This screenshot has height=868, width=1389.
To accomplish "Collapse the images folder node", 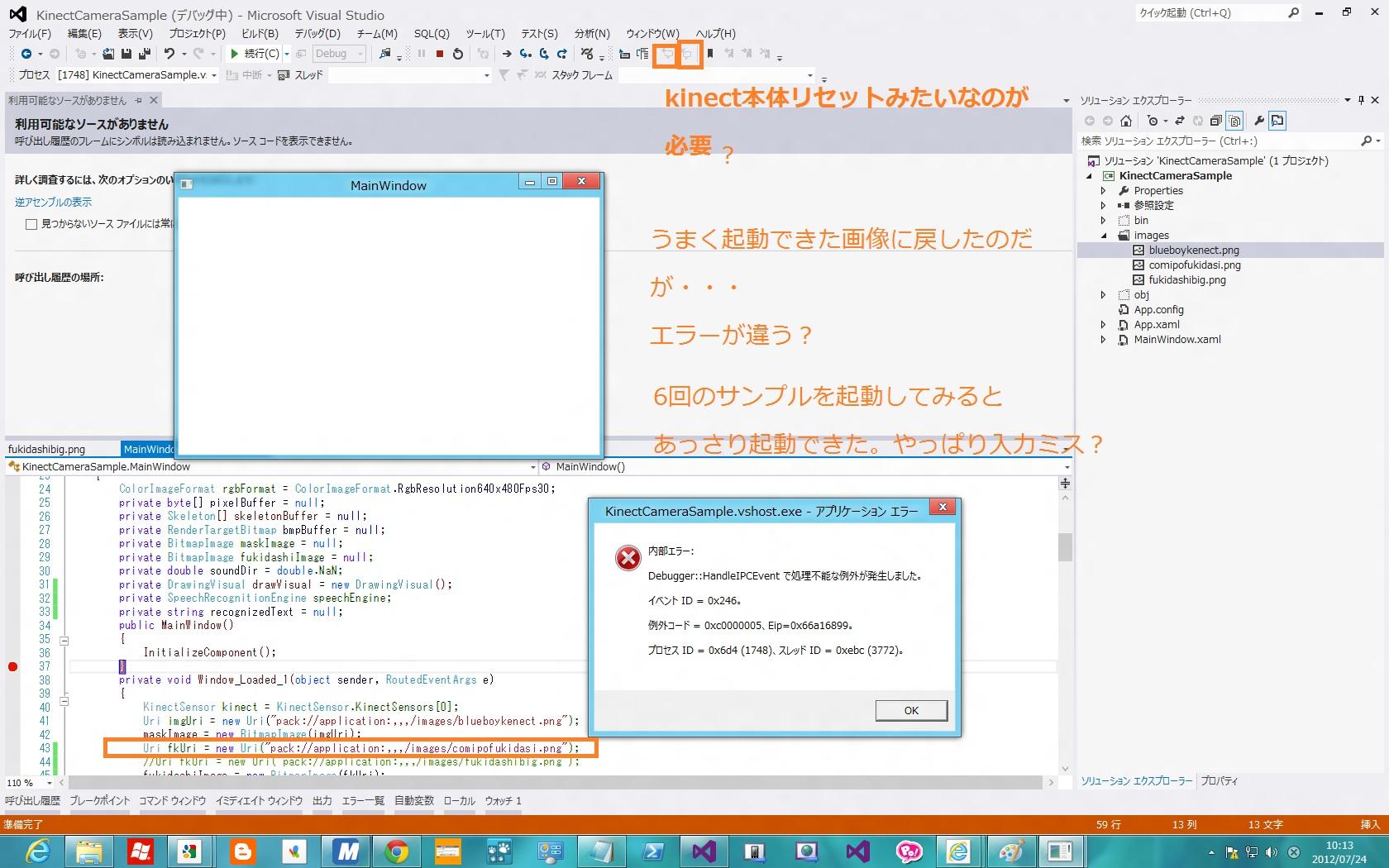I will [1103, 236].
